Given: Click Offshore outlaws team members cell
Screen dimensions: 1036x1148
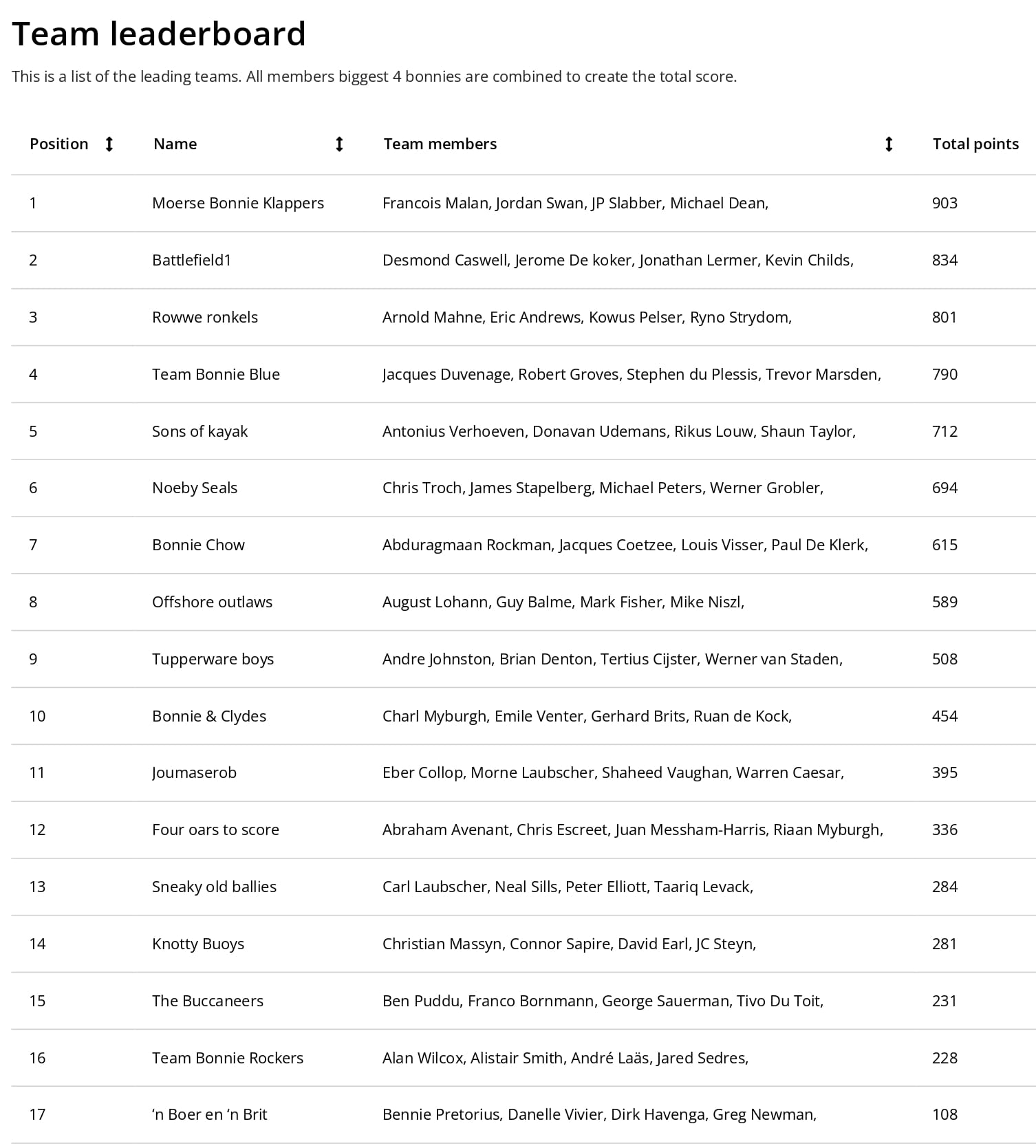Looking at the screenshot, I should tap(563, 602).
